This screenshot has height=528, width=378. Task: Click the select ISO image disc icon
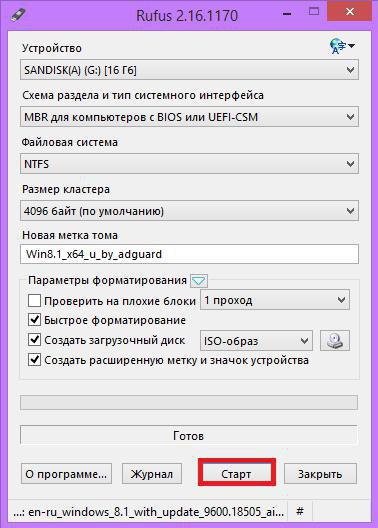click(x=335, y=340)
